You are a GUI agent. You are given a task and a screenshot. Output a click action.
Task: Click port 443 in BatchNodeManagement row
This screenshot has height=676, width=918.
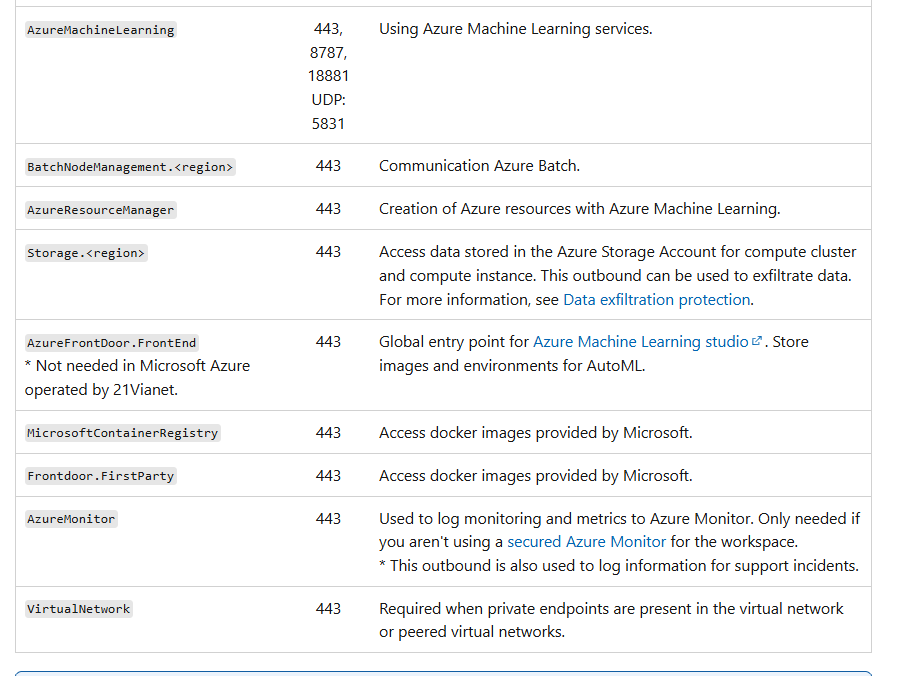coord(328,166)
